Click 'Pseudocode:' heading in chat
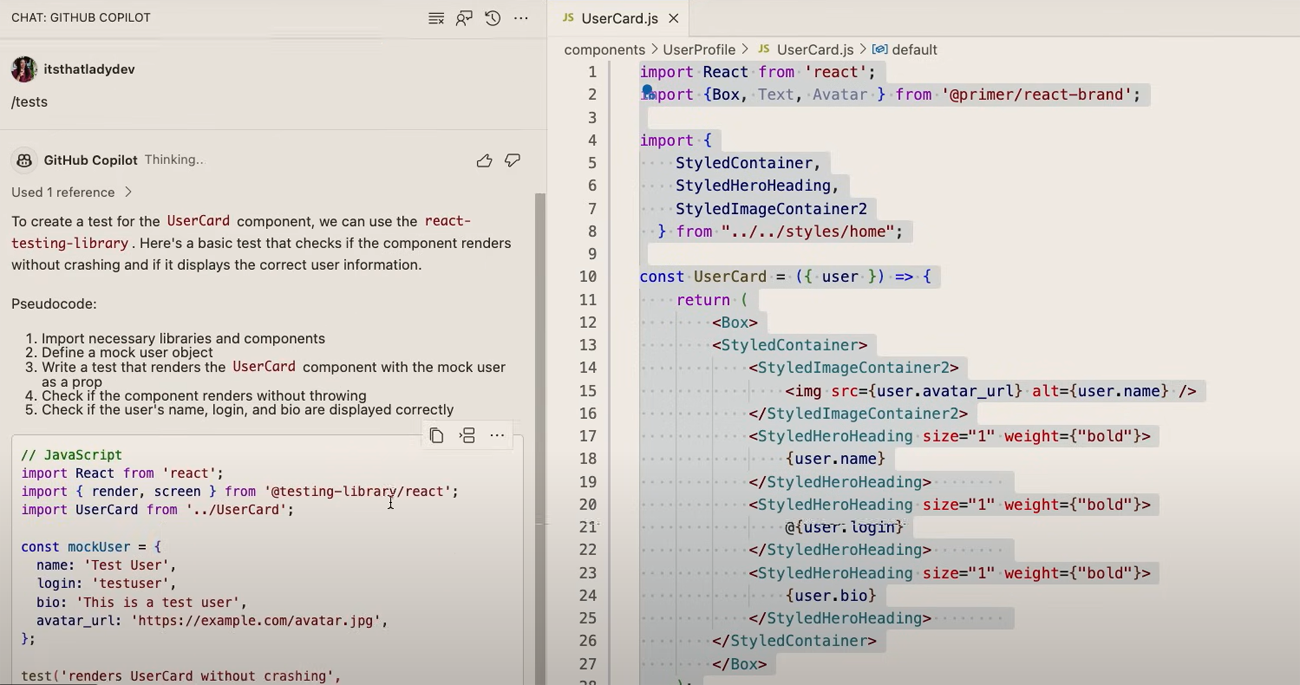This screenshot has height=685, width=1300. [54, 304]
